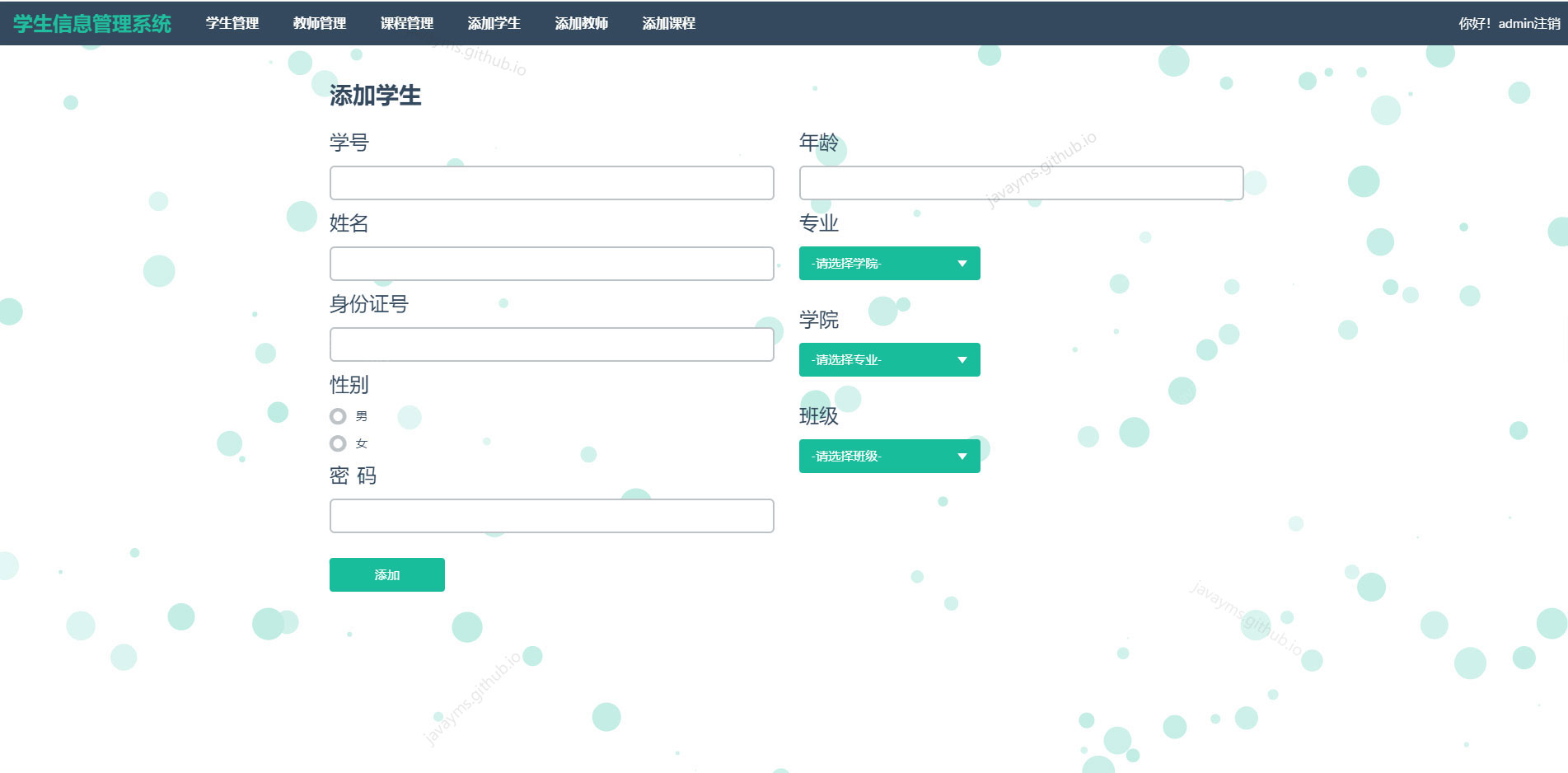Select the 男 gender radio button
This screenshot has width=1568, height=773.
click(338, 416)
